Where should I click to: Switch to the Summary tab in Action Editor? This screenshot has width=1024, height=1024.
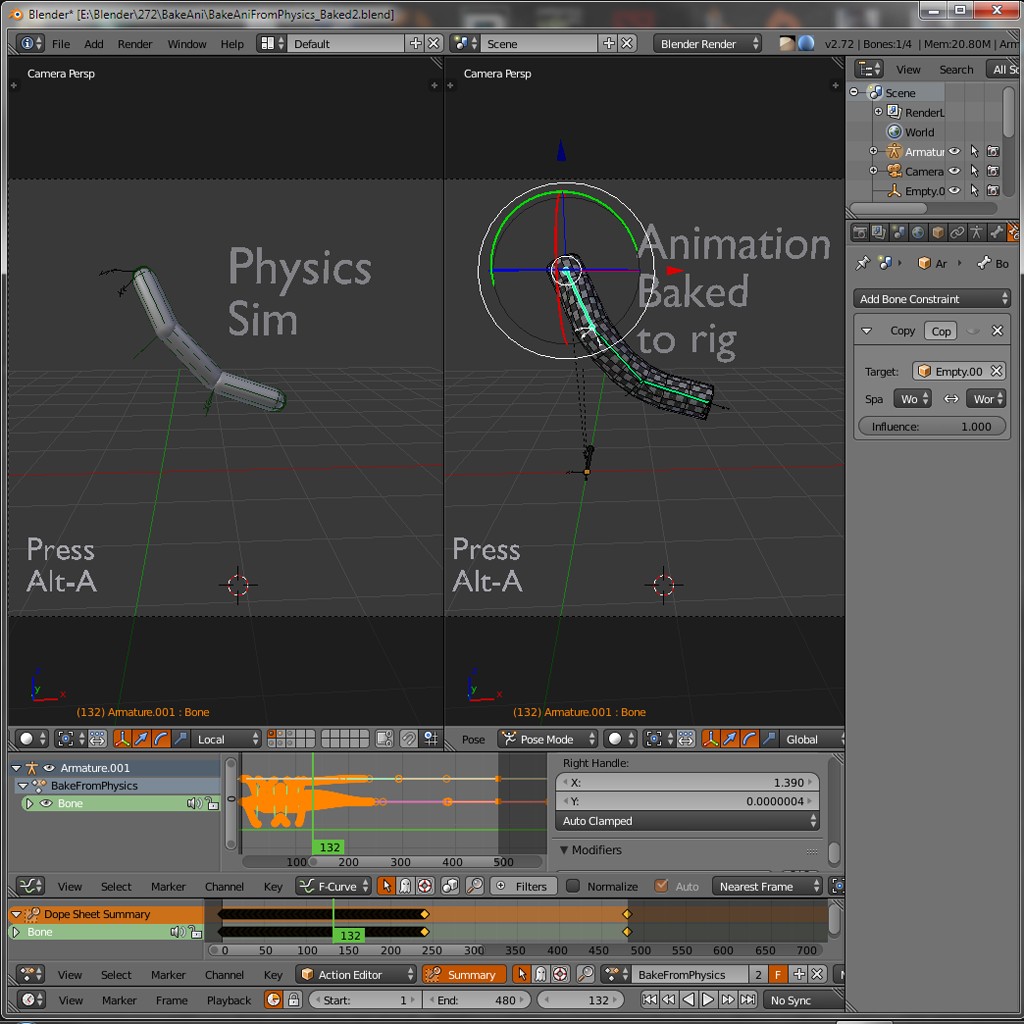click(x=463, y=973)
